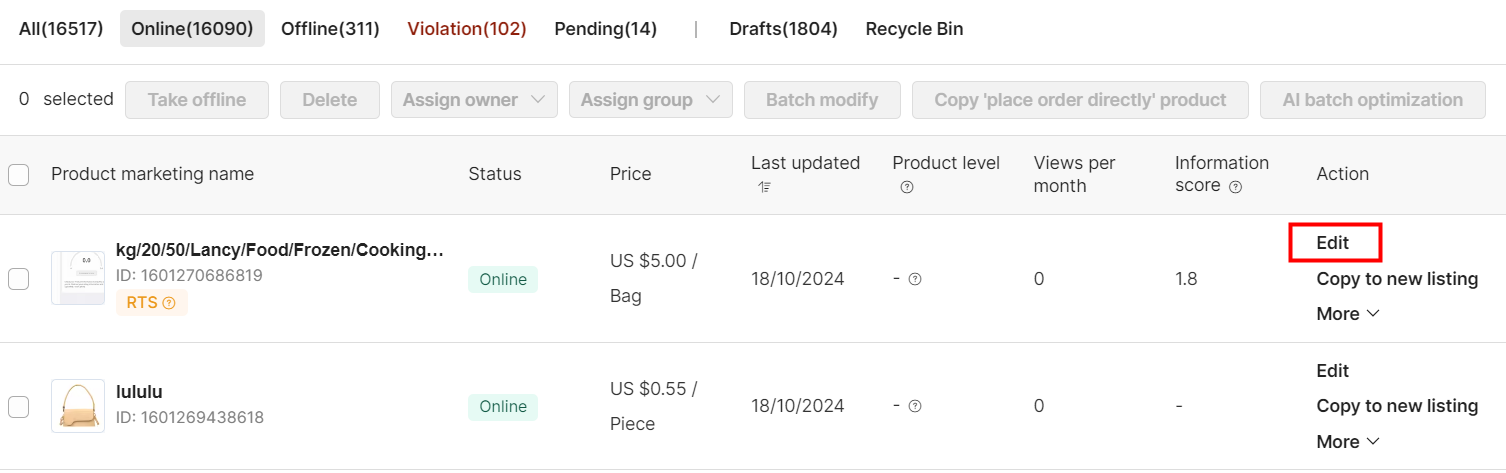
Task: Switch to the Violation(102) tab
Action: [x=467, y=29]
